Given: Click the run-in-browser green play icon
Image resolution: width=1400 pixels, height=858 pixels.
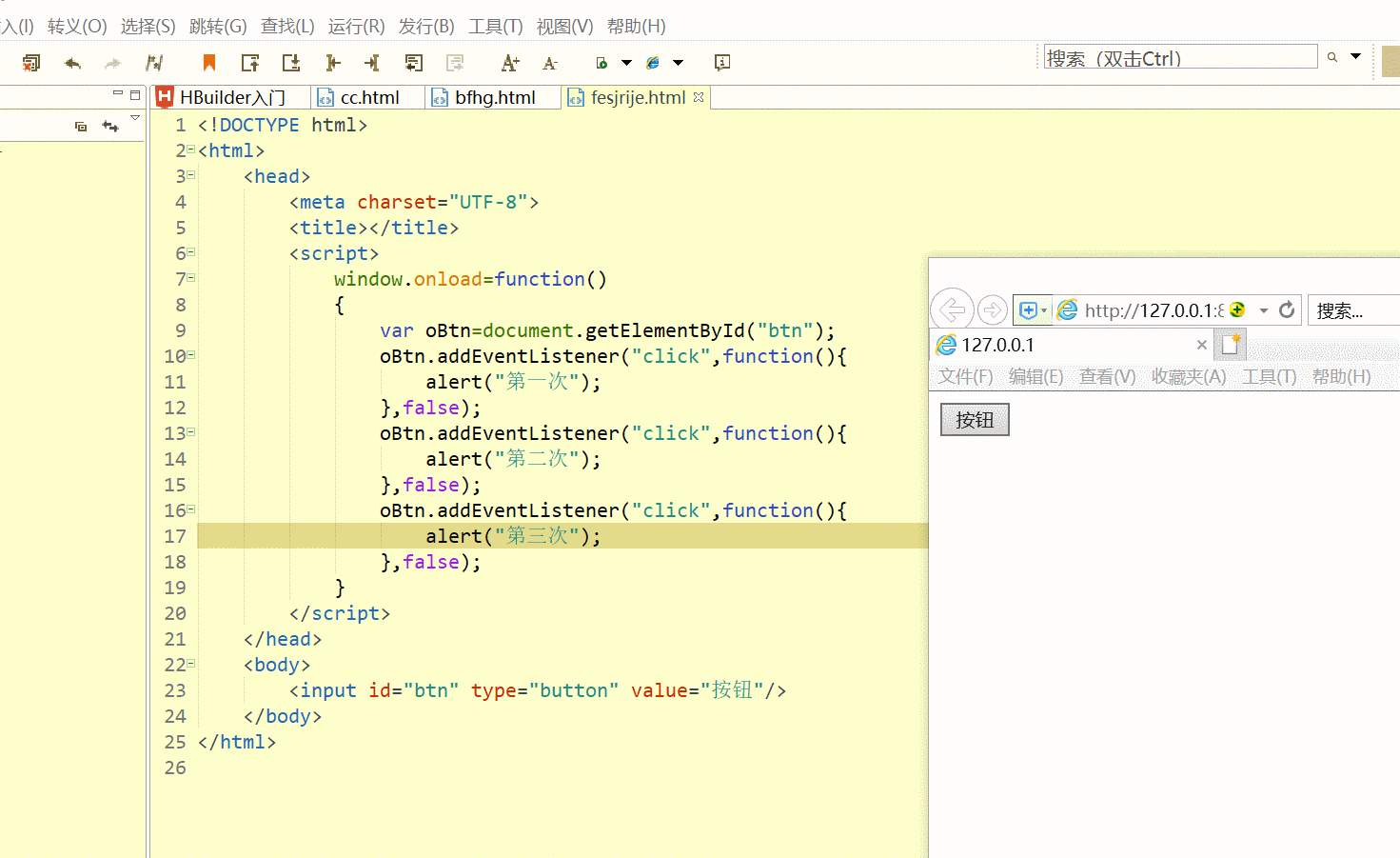Looking at the screenshot, I should [x=601, y=63].
